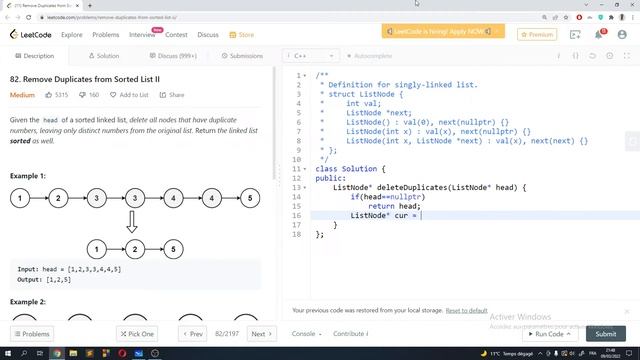Screen dimensions: 640x360
Task: Collapse the line 13 function fold arrow
Action: click(x=305, y=188)
